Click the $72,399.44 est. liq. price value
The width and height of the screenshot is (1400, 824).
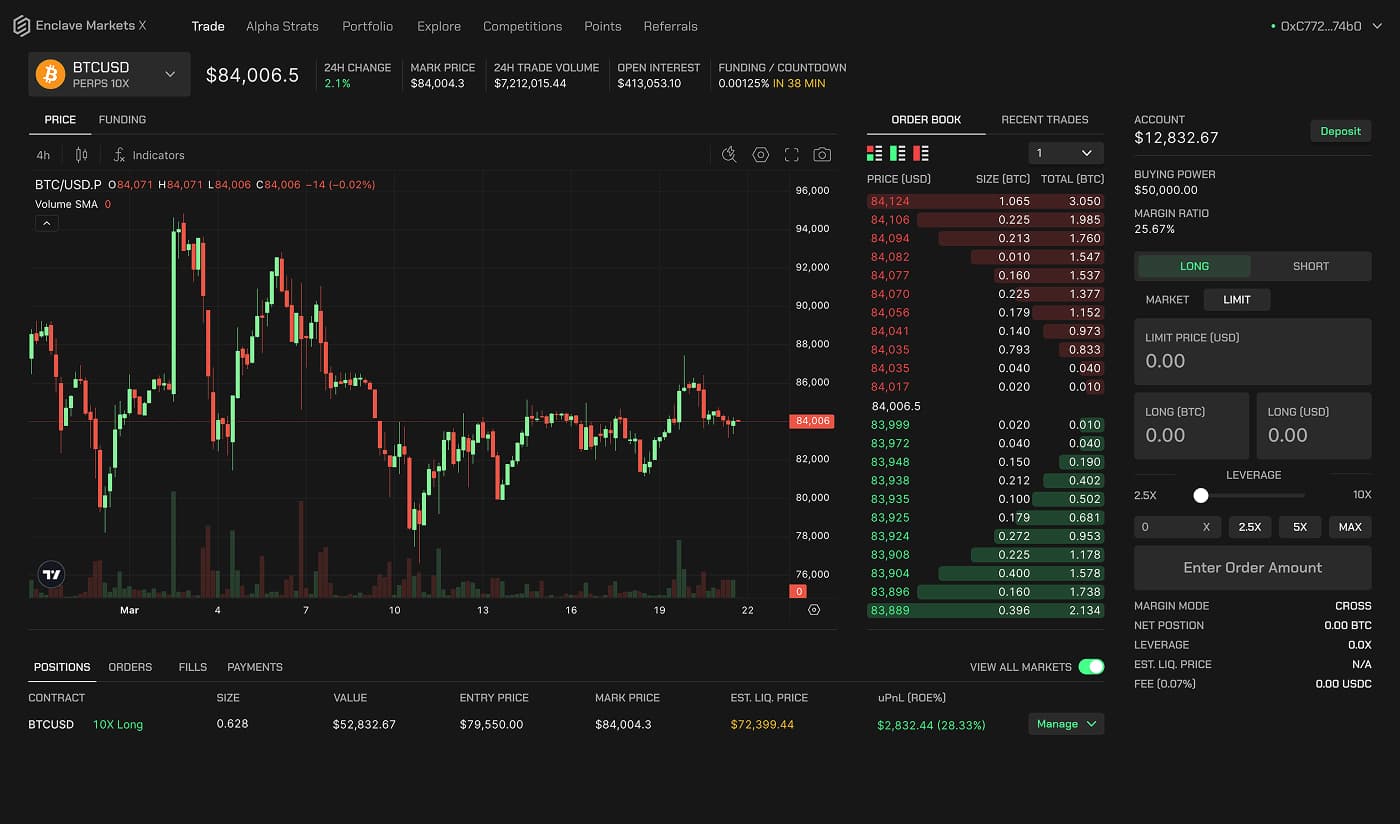(x=762, y=724)
